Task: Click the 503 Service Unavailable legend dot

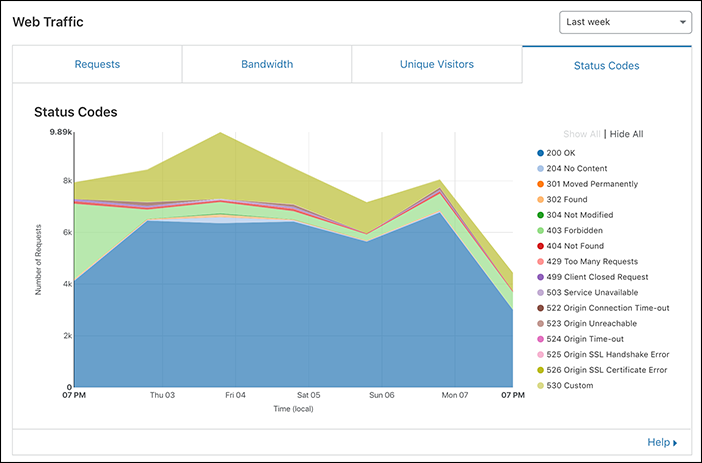Action: pos(540,292)
